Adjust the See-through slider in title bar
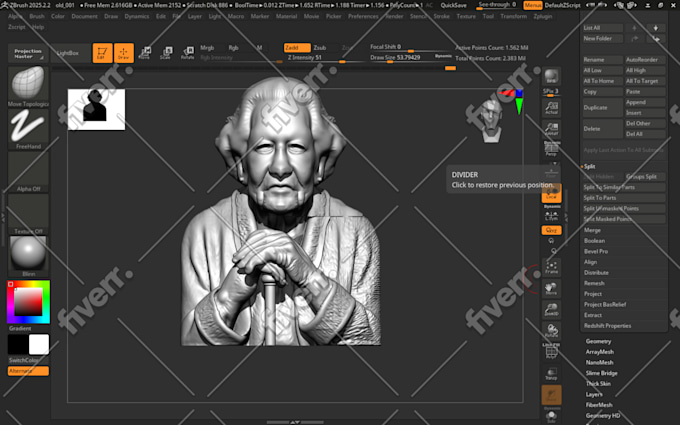Screen dimensions: 680x425 pos(497,5)
